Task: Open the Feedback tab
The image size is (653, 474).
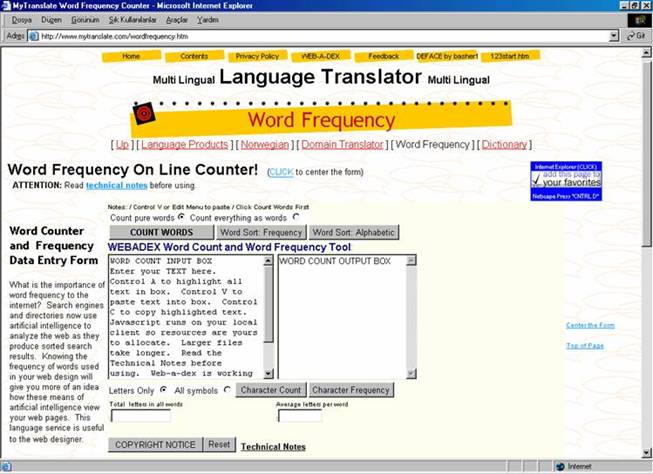Action: click(x=384, y=56)
